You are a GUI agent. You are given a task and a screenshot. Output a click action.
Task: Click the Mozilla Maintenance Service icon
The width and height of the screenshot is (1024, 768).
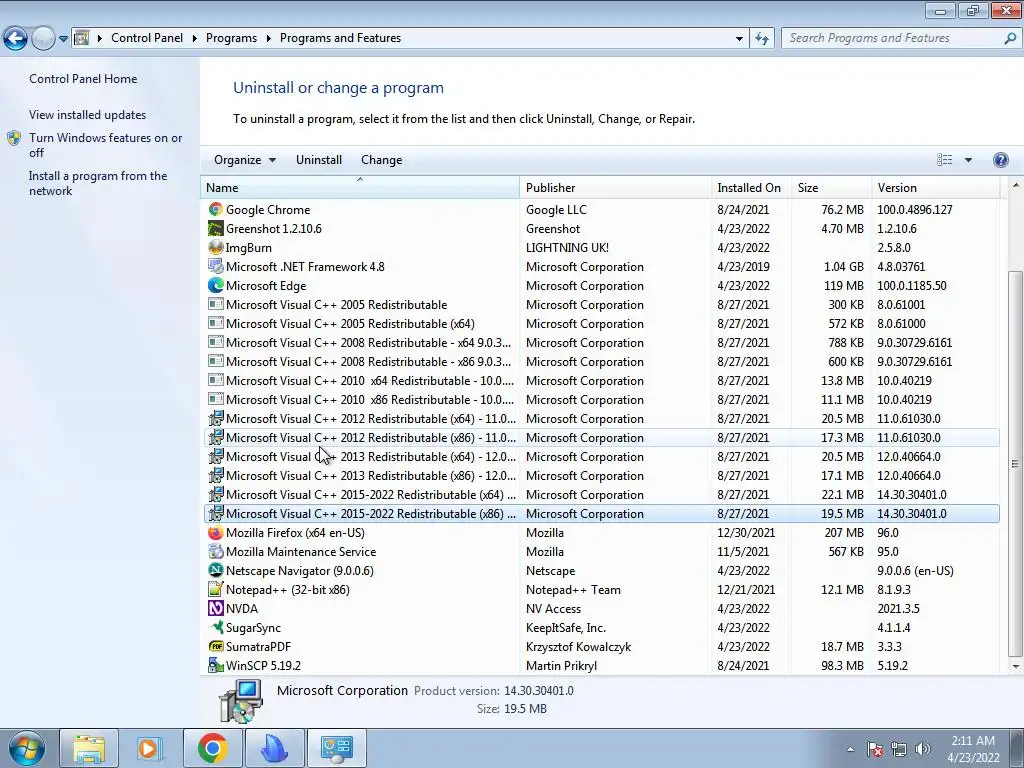(216, 552)
